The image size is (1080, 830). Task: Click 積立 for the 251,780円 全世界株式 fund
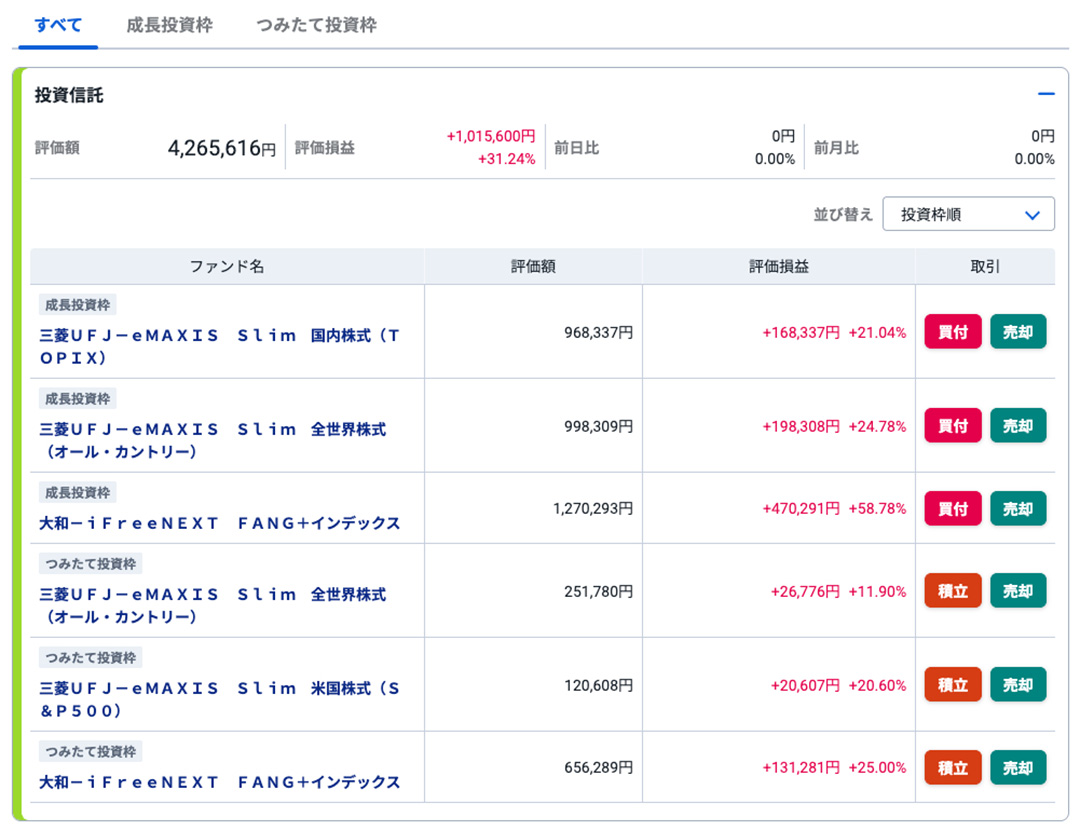[953, 591]
